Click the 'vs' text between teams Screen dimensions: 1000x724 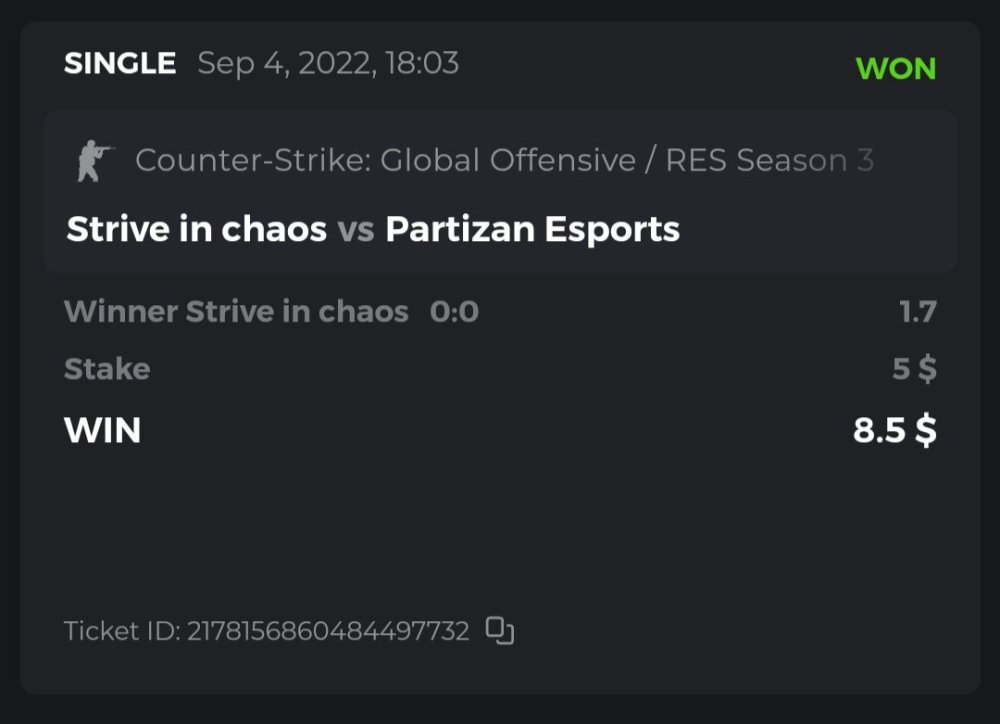pos(356,231)
